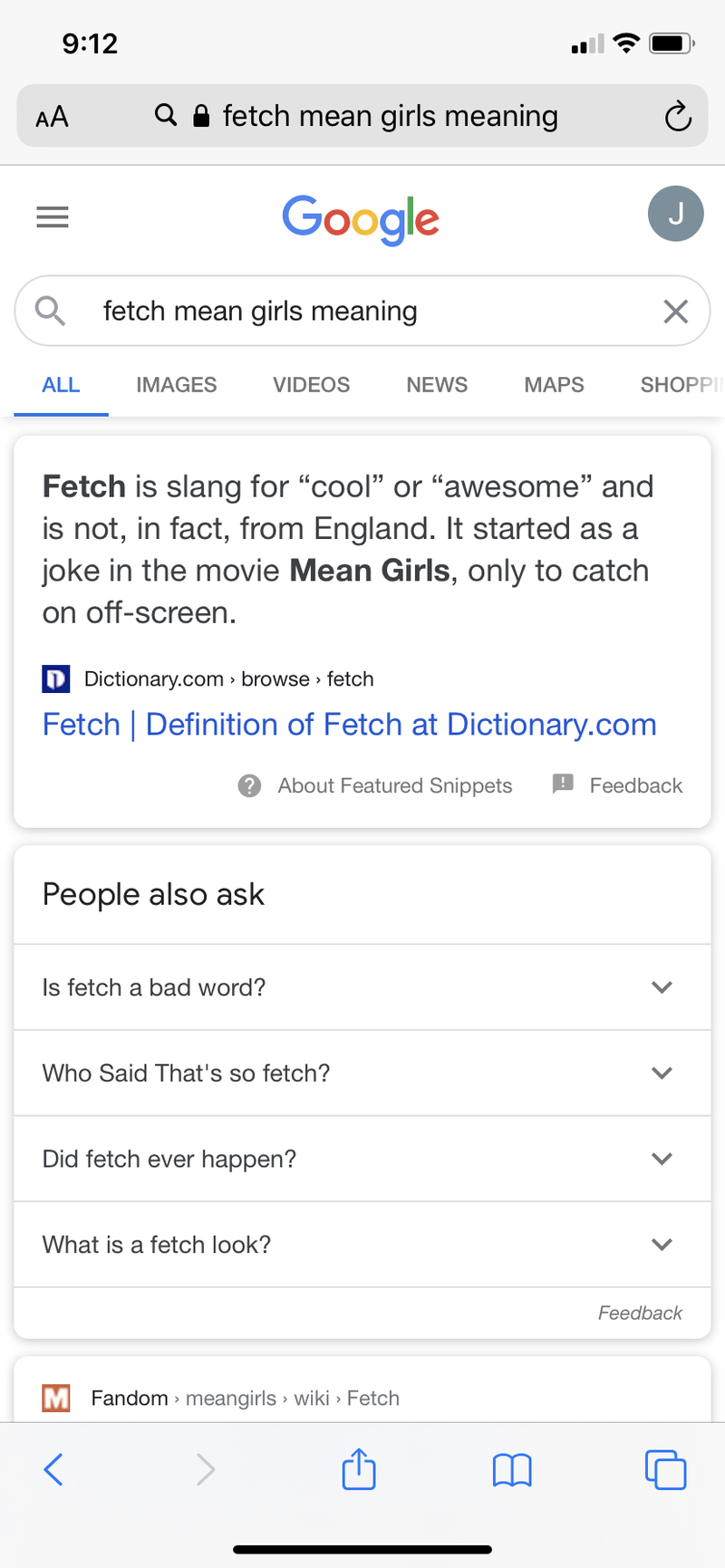Open the AA reader text size menu
The width and height of the screenshot is (725, 1568).
(x=52, y=117)
